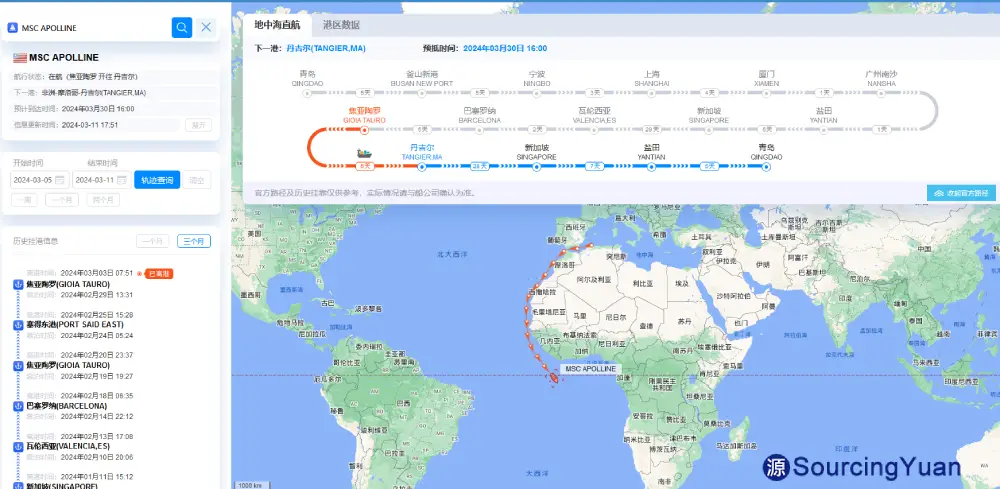Click the NANSHA route node
The image size is (1000, 489).
[x=881, y=93]
